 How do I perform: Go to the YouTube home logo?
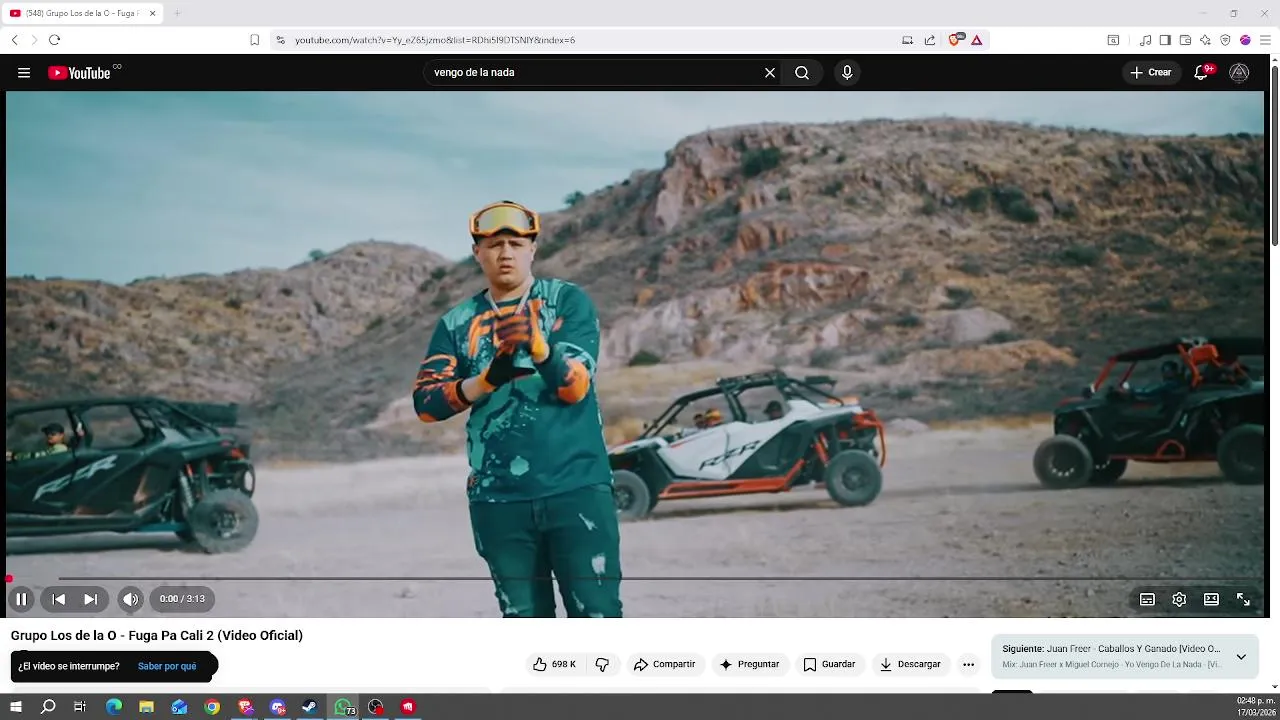(79, 73)
